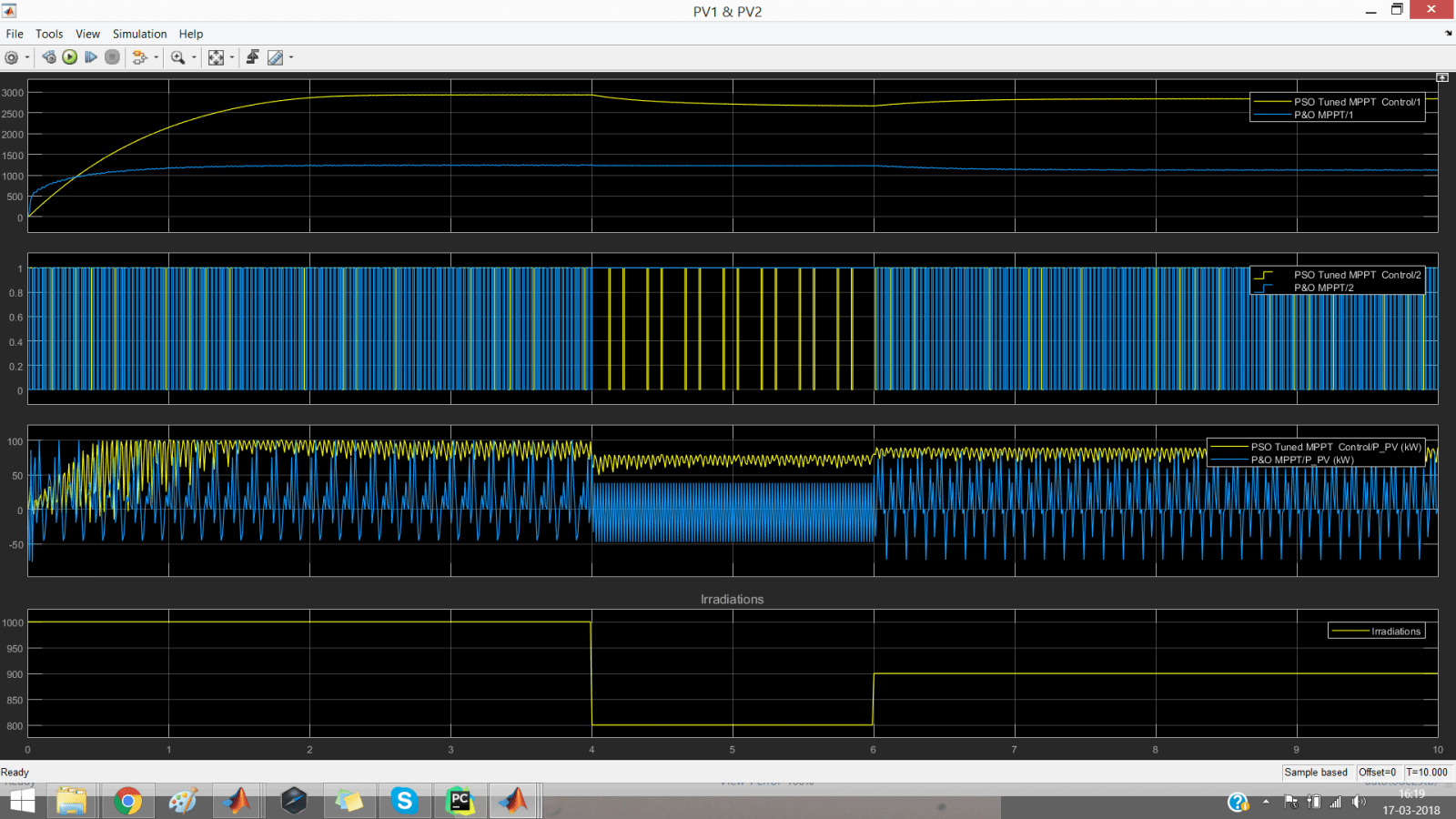Expand the dropdown arrow beside Cursor Measurements
The image size is (1456, 819).
(x=291, y=57)
